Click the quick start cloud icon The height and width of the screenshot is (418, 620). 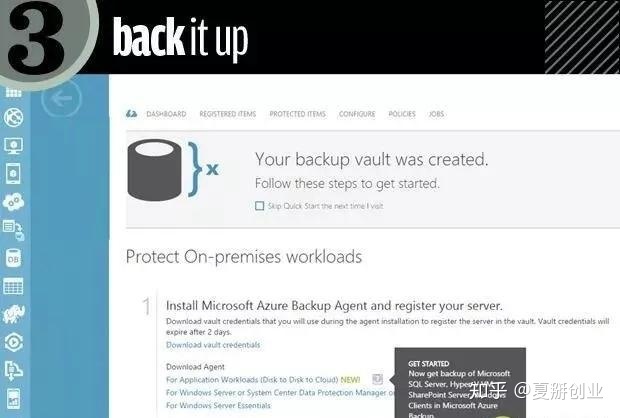pos(131,114)
